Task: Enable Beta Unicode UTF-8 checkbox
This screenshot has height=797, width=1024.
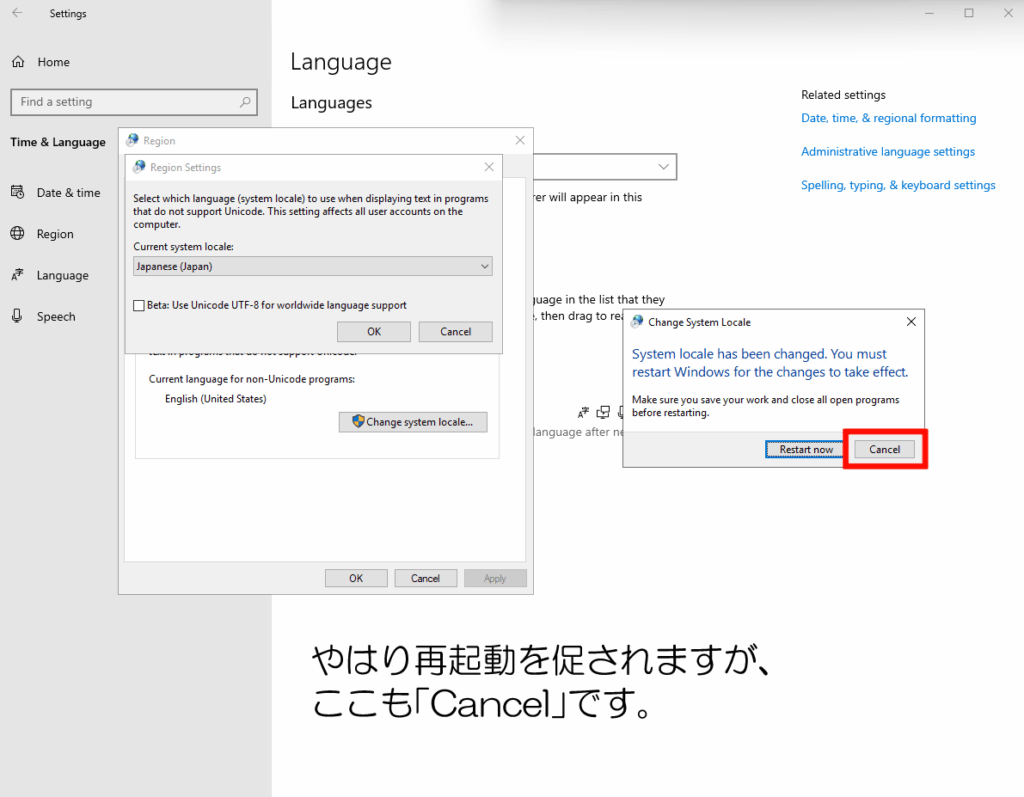Action: click(139, 306)
